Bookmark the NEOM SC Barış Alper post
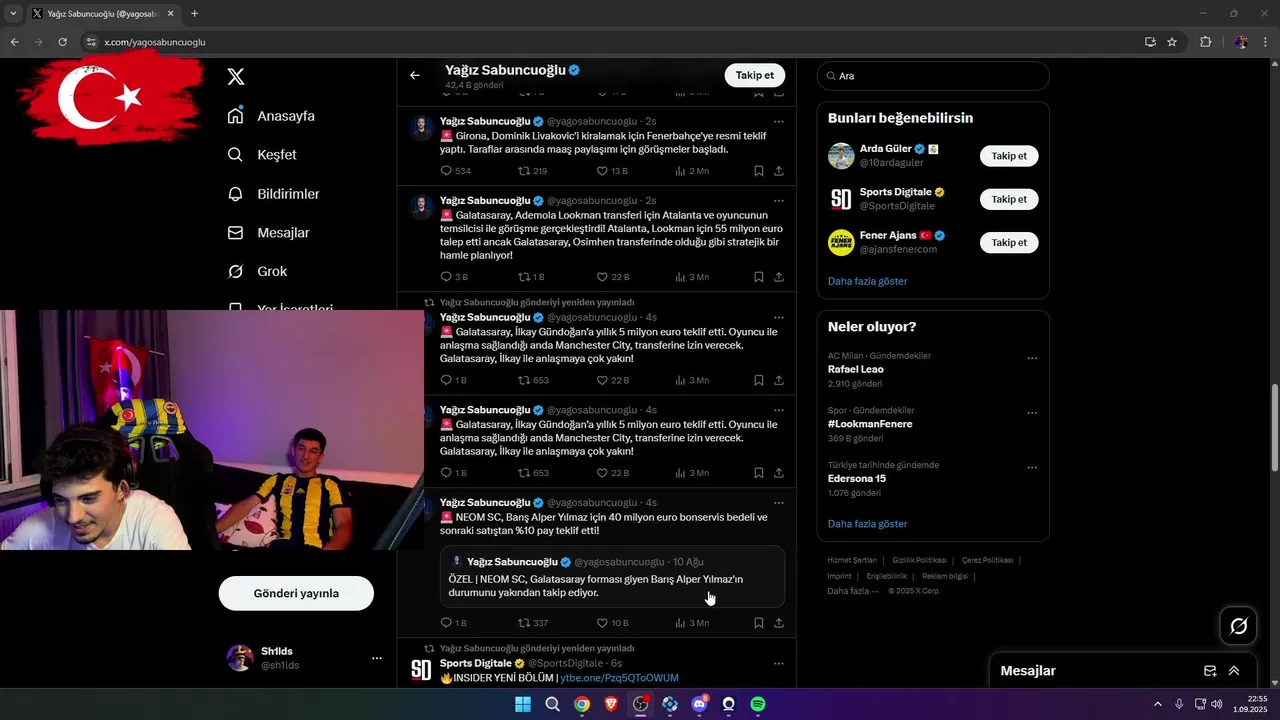This screenshot has width=1280, height=720. [x=759, y=623]
